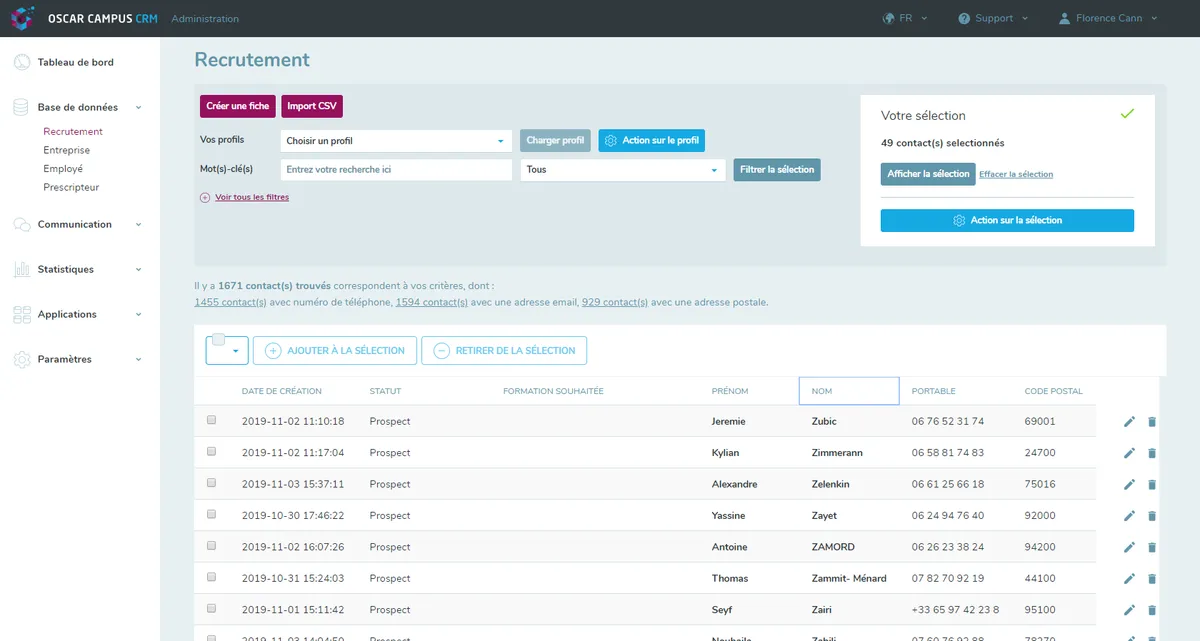Click the Oscar Campus CRM logo
Viewport: 1200px width, 641px height.
pos(22,18)
